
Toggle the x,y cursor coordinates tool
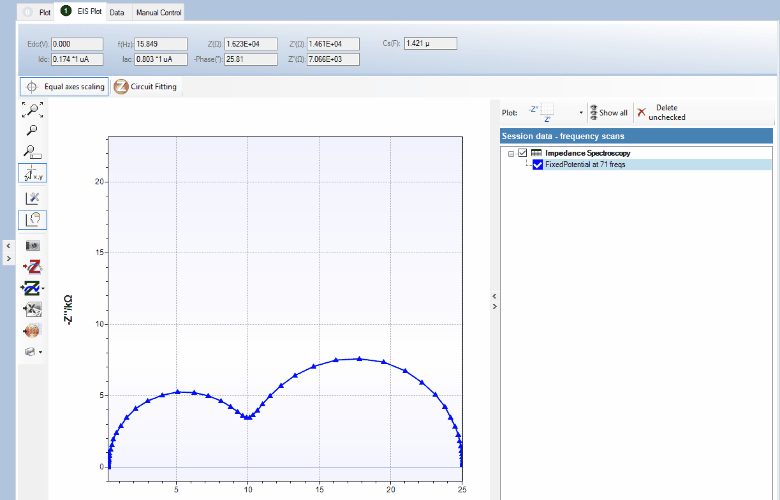[x=32, y=174]
